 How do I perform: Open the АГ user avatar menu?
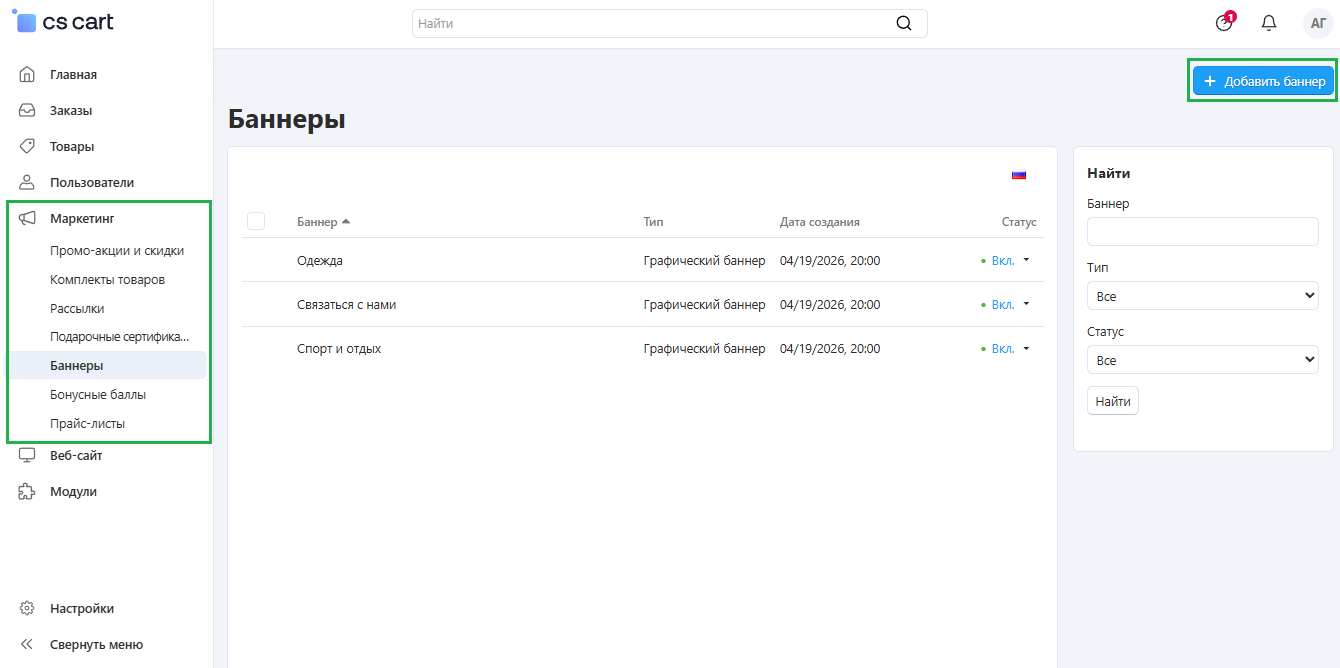tap(1318, 23)
